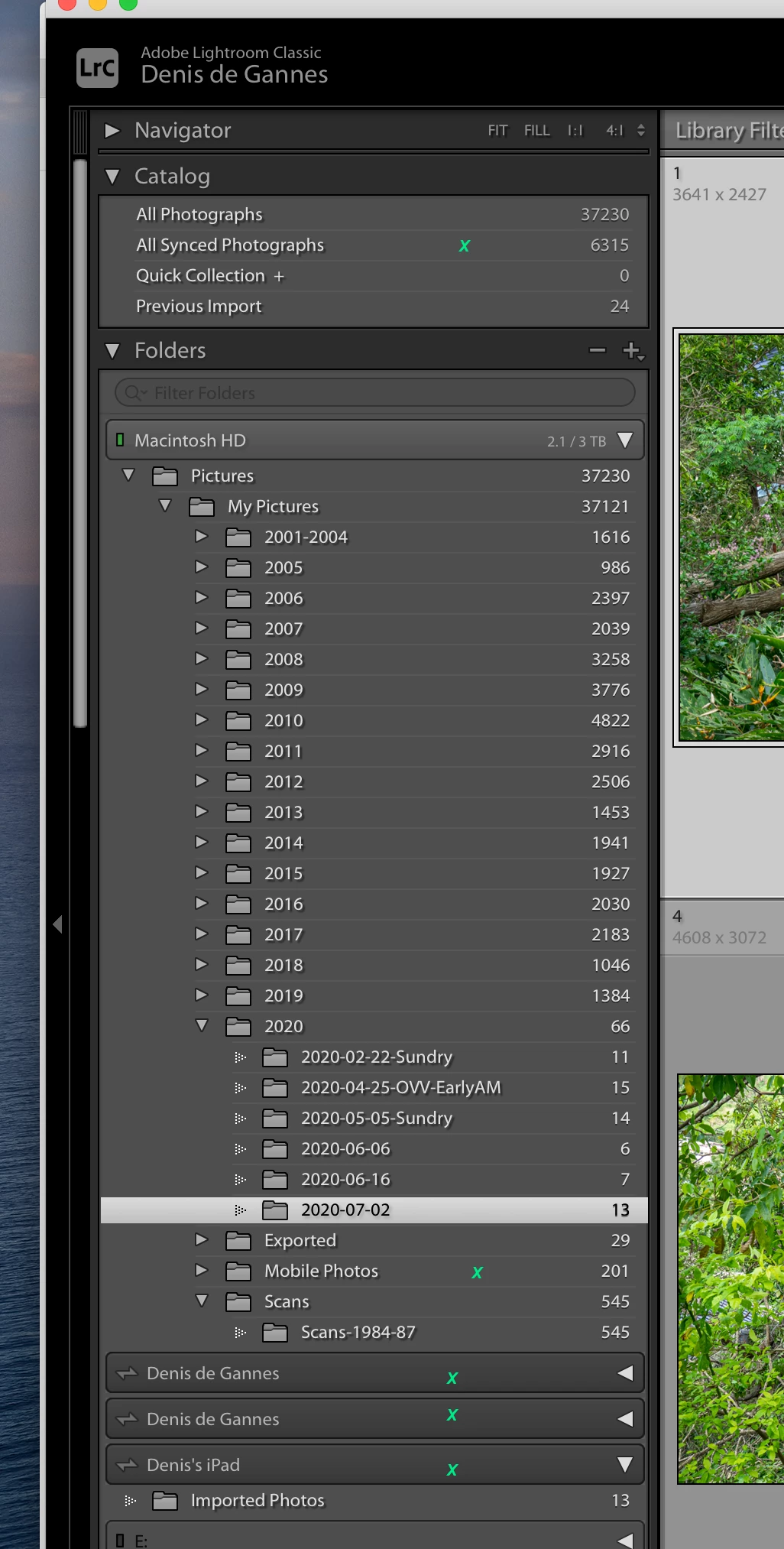Screen dimensions: 784x1549
Task: Expand the 2001-2004 folder
Action: pyautogui.click(x=201, y=537)
